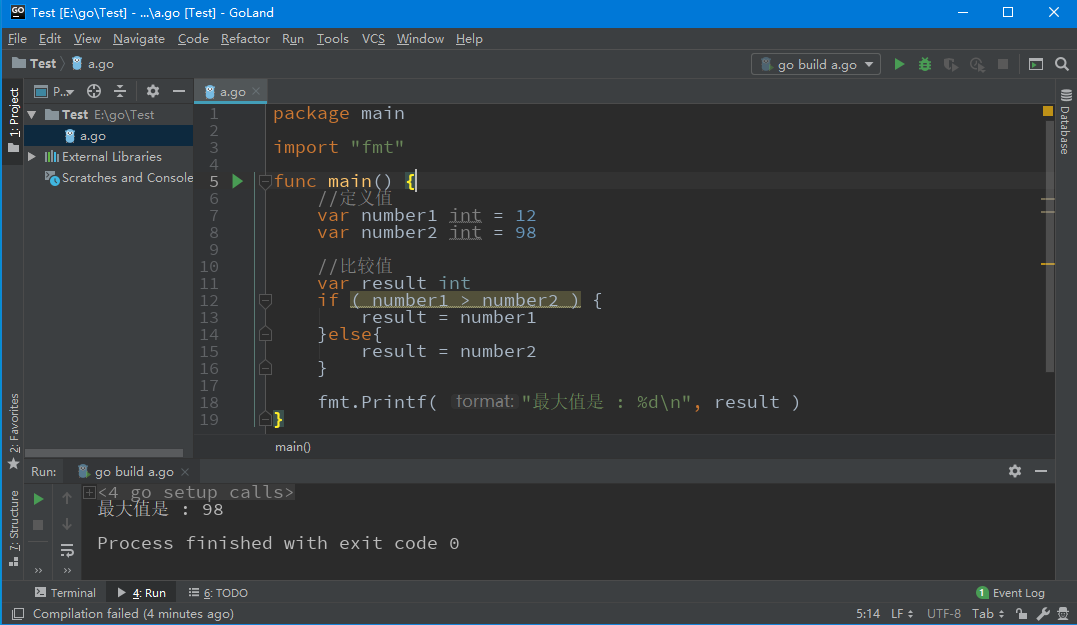Screen dimensions: 1077x625
Task: Open Search Everywhere with the magnifier icon
Action: pos(1061,63)
